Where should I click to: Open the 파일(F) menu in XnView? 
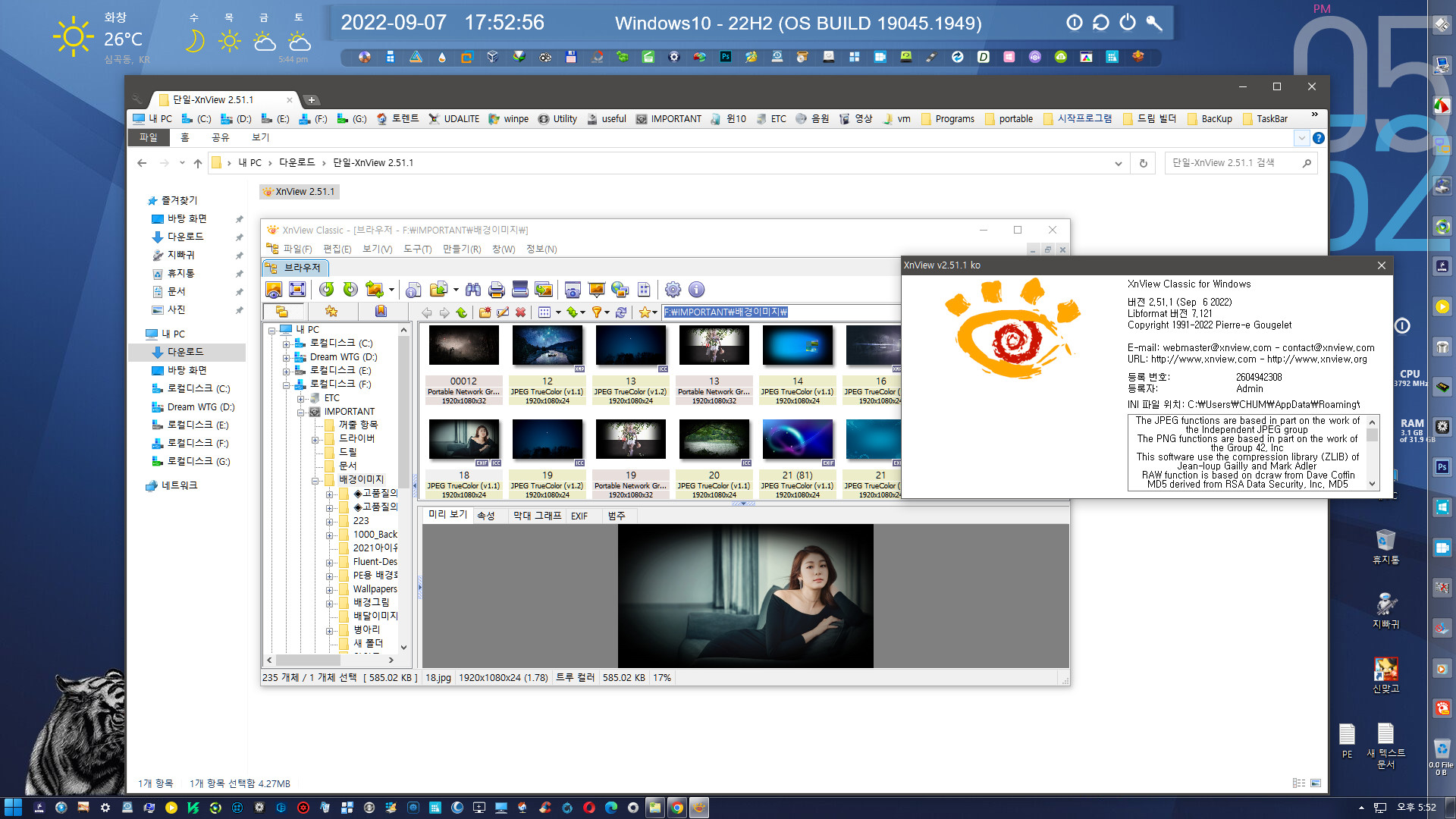tap(297, 249)
